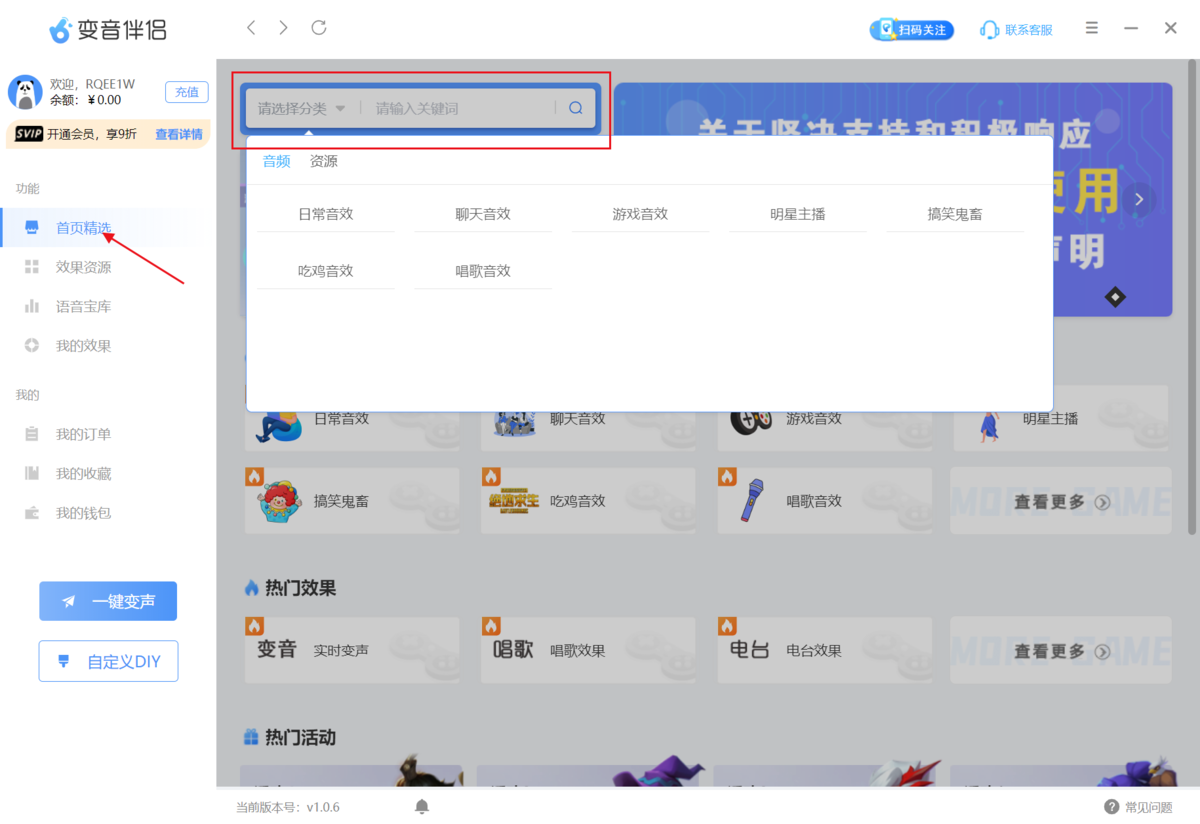Click the 充值 recharge button
The width and height of the screenshot is (1200, 824).
(187, 92)
